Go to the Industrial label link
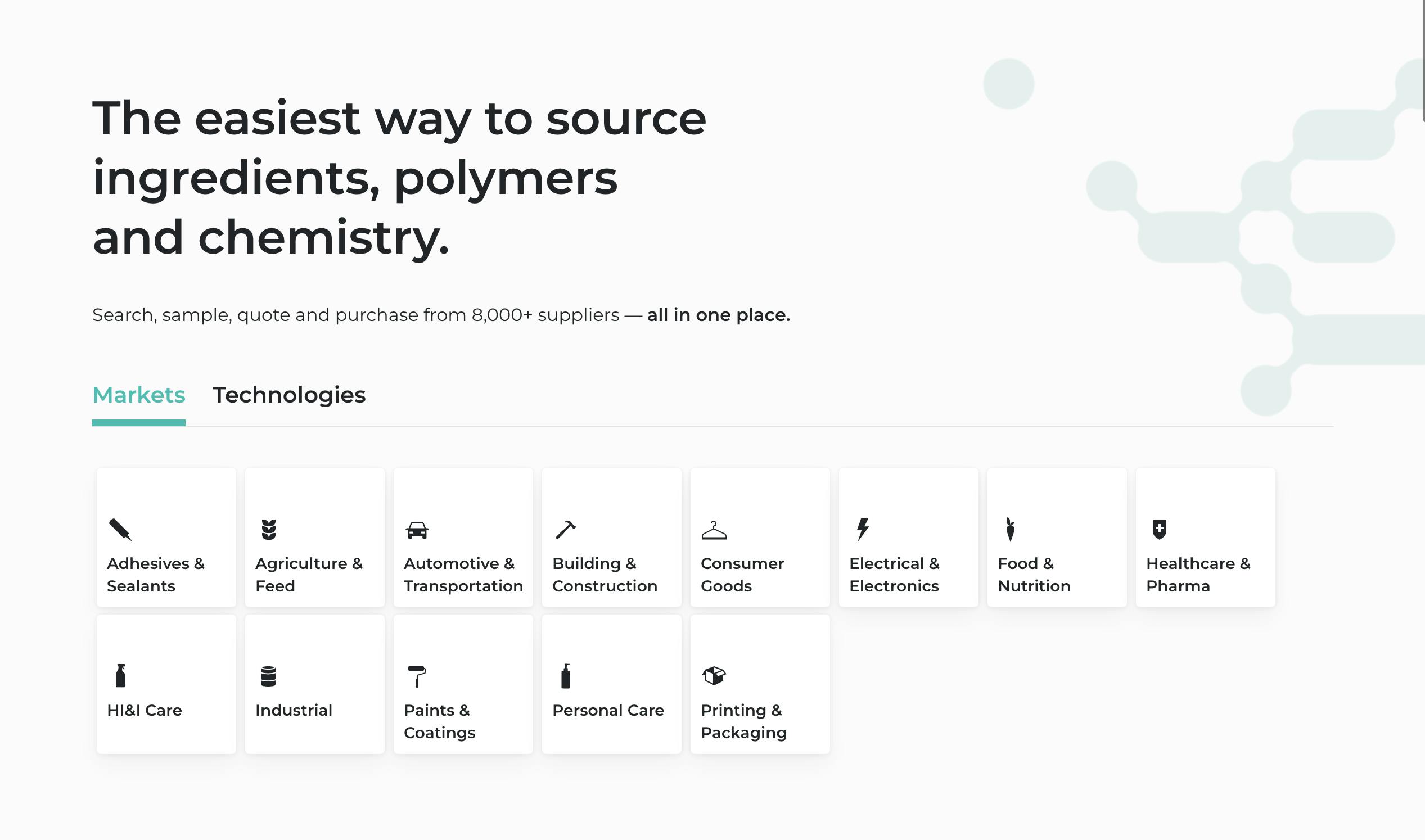Viewport: 1425px width, 840px height. click(294, 710)
